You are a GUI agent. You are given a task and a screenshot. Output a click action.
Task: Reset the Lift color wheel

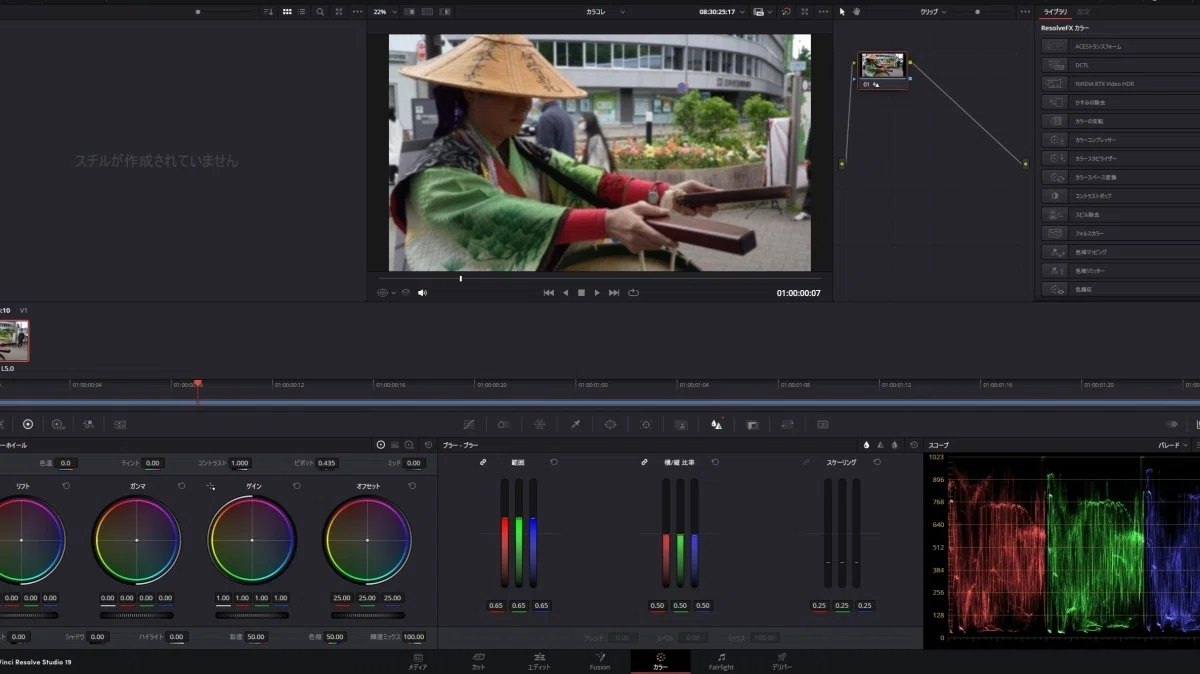coord(66,486)
